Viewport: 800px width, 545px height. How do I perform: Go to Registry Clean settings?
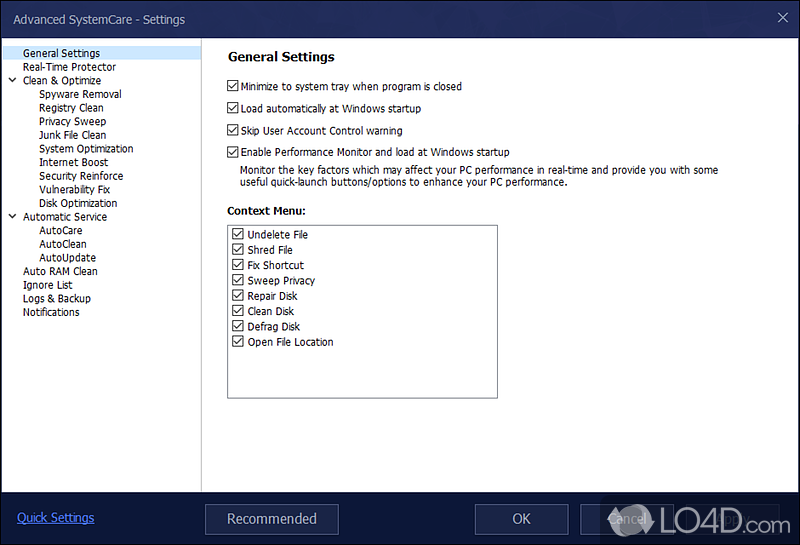tap(71, 108)
